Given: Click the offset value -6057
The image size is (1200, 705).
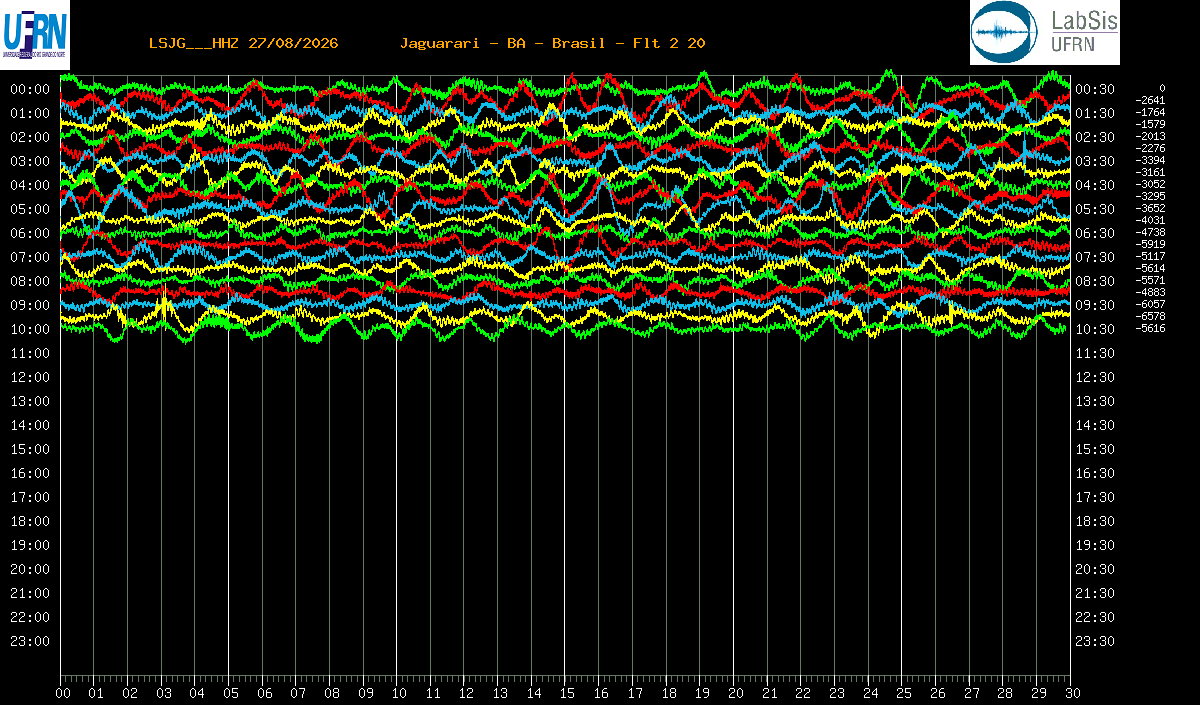Looking at the screenshot, I should pyautogui.click(x=1151, y=304).
